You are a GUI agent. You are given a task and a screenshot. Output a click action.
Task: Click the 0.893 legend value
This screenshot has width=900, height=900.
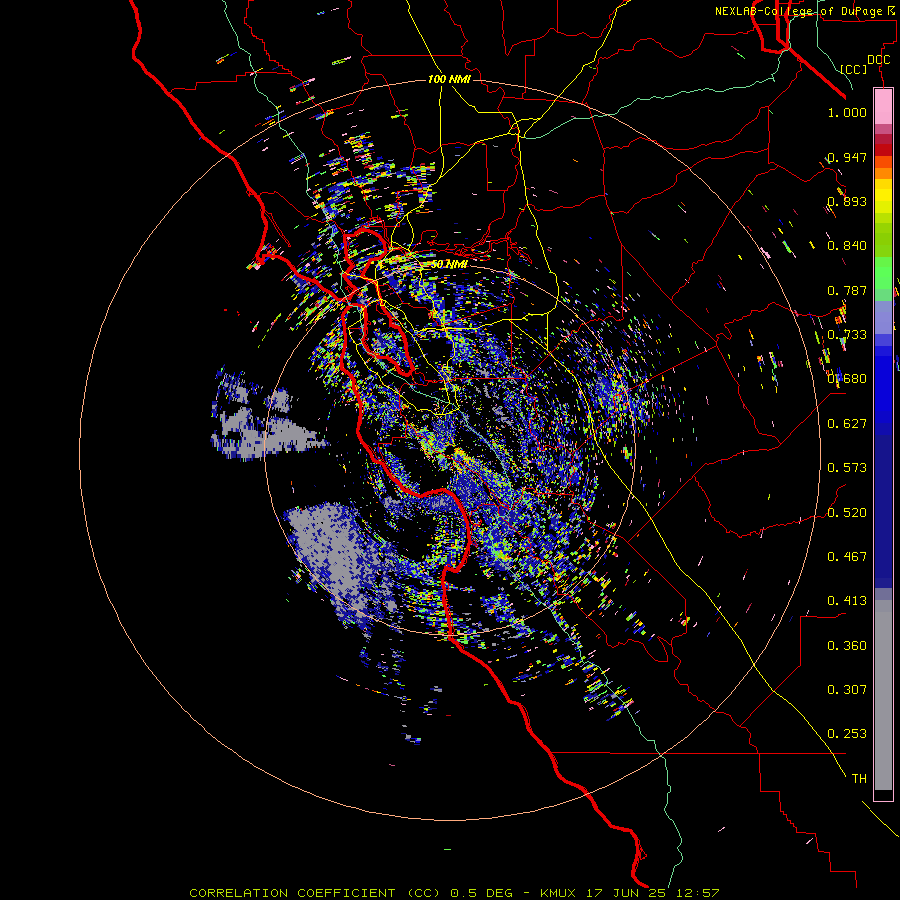pyautogui.click(x=847, y=201)
